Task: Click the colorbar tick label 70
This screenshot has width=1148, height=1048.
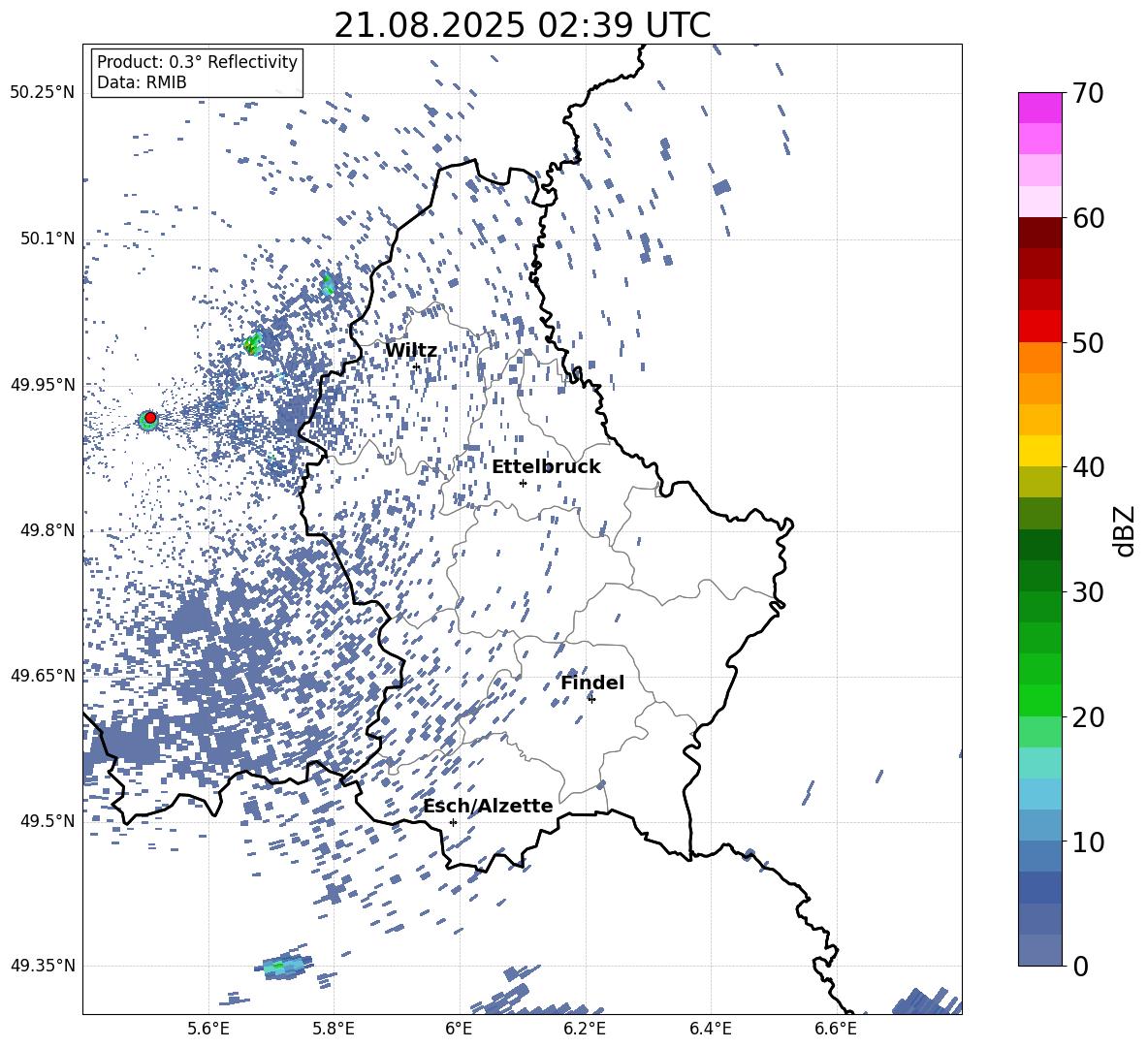Action: tap(1088, 93)
